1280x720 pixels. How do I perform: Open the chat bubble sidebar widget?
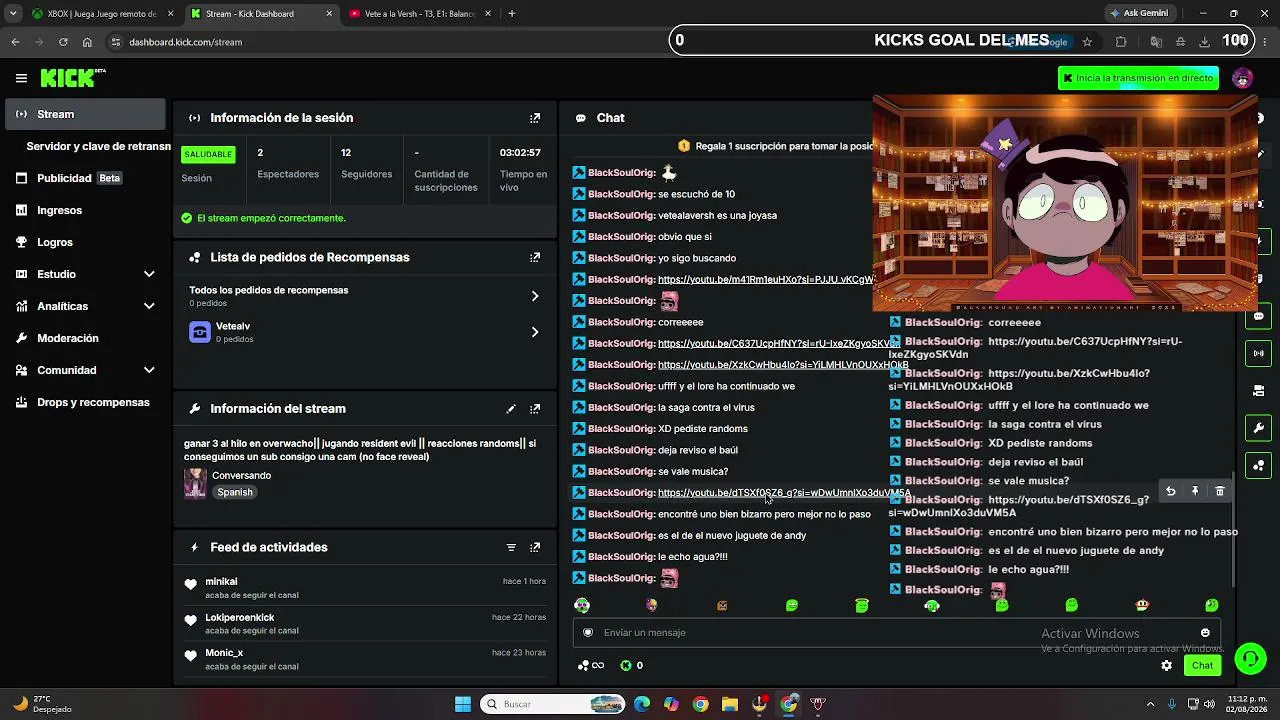(x=1258, y=316)
